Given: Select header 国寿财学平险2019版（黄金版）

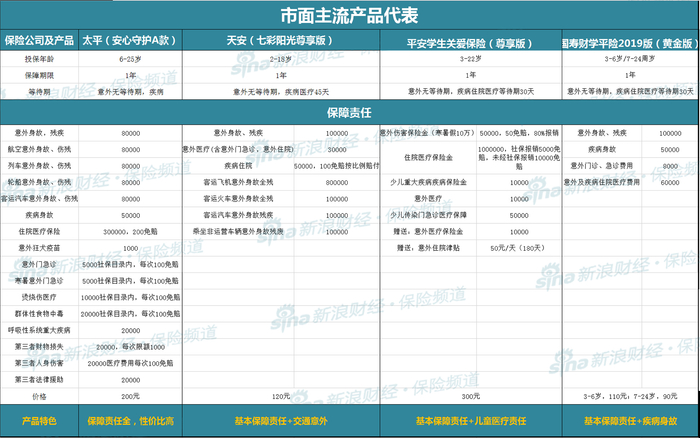Looking at the screenshot, I should click(630, 43).
